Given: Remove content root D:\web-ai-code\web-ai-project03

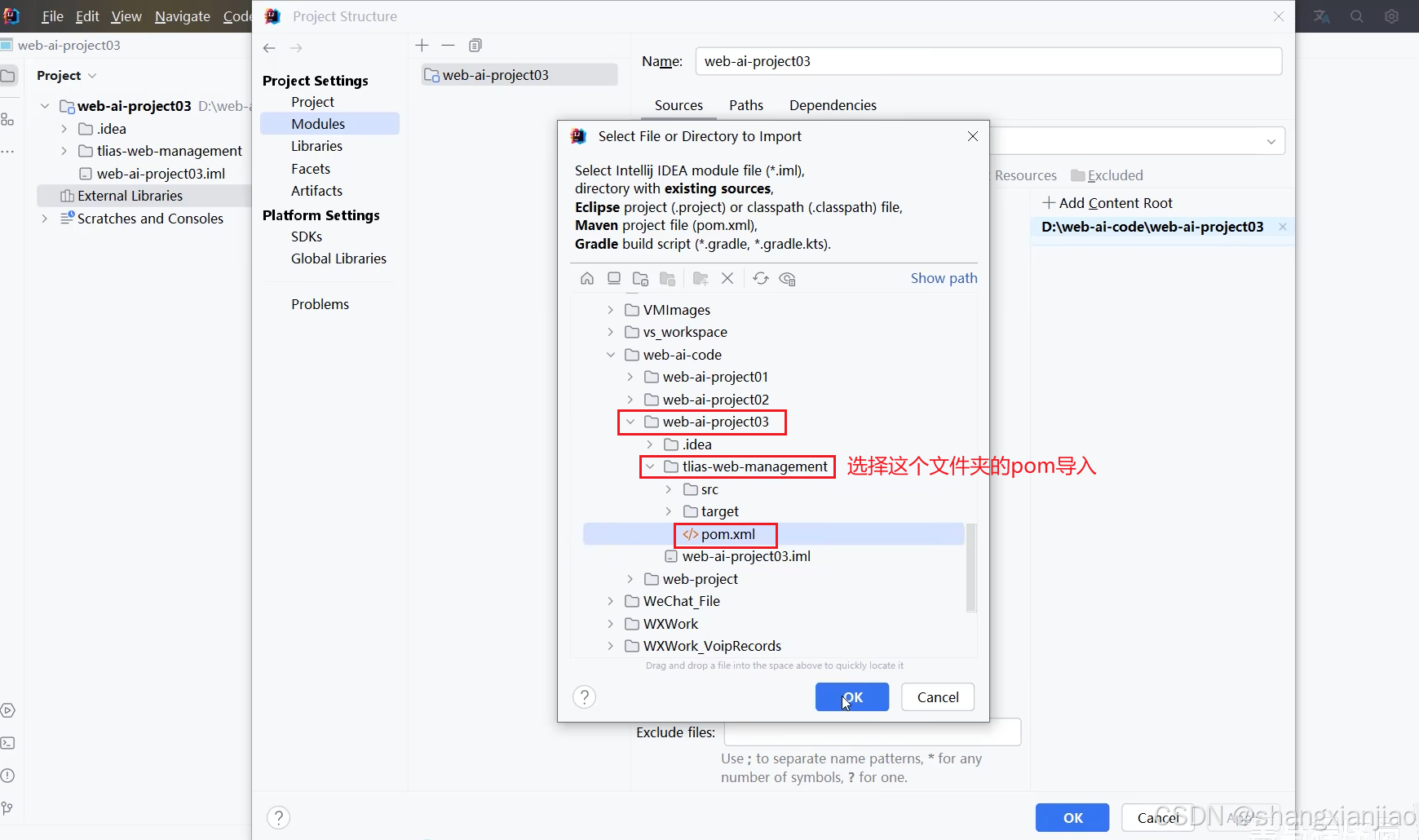Looking at the screenshot, I should (x=1283, y=227).
